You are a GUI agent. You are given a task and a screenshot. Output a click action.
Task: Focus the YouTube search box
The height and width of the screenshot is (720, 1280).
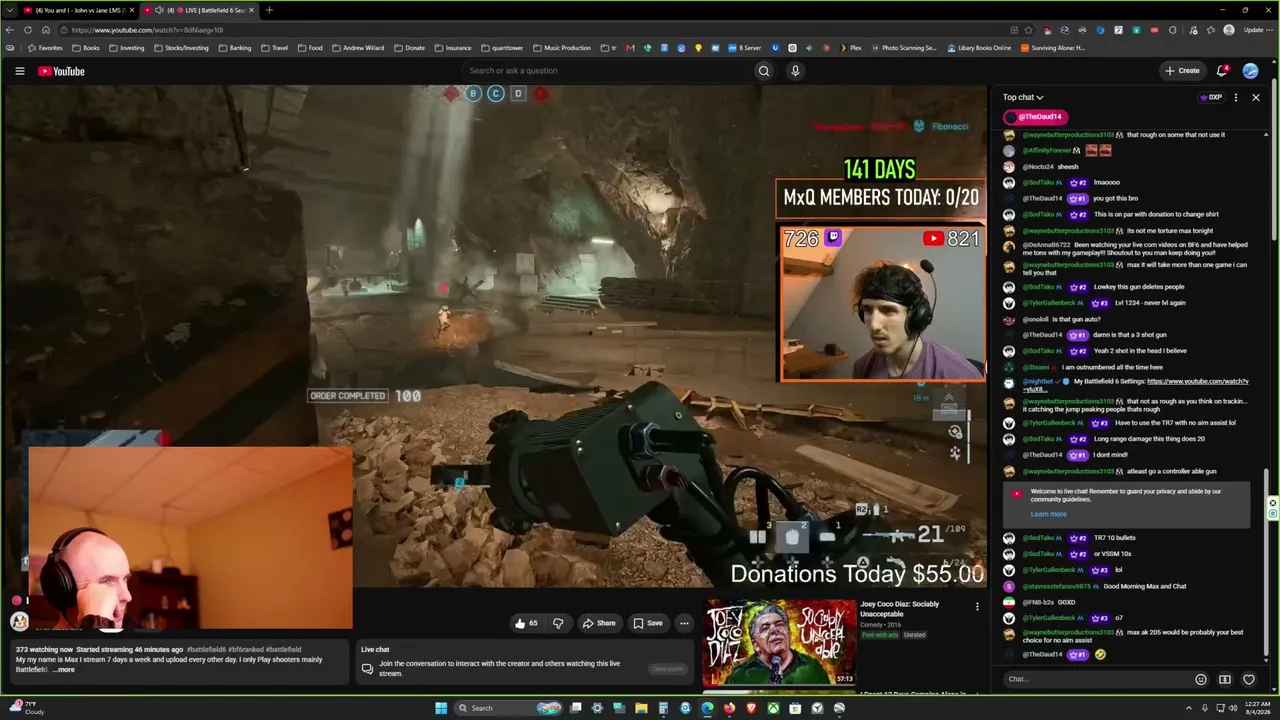pyautogui.click(x=609, y=71)
